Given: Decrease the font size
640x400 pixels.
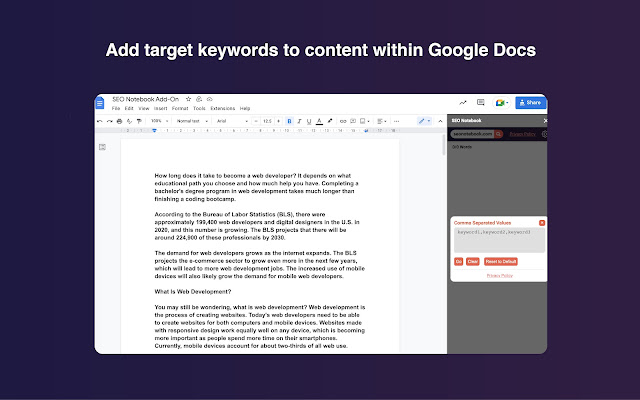Looking at the screenshot, I should pos(256,121).
